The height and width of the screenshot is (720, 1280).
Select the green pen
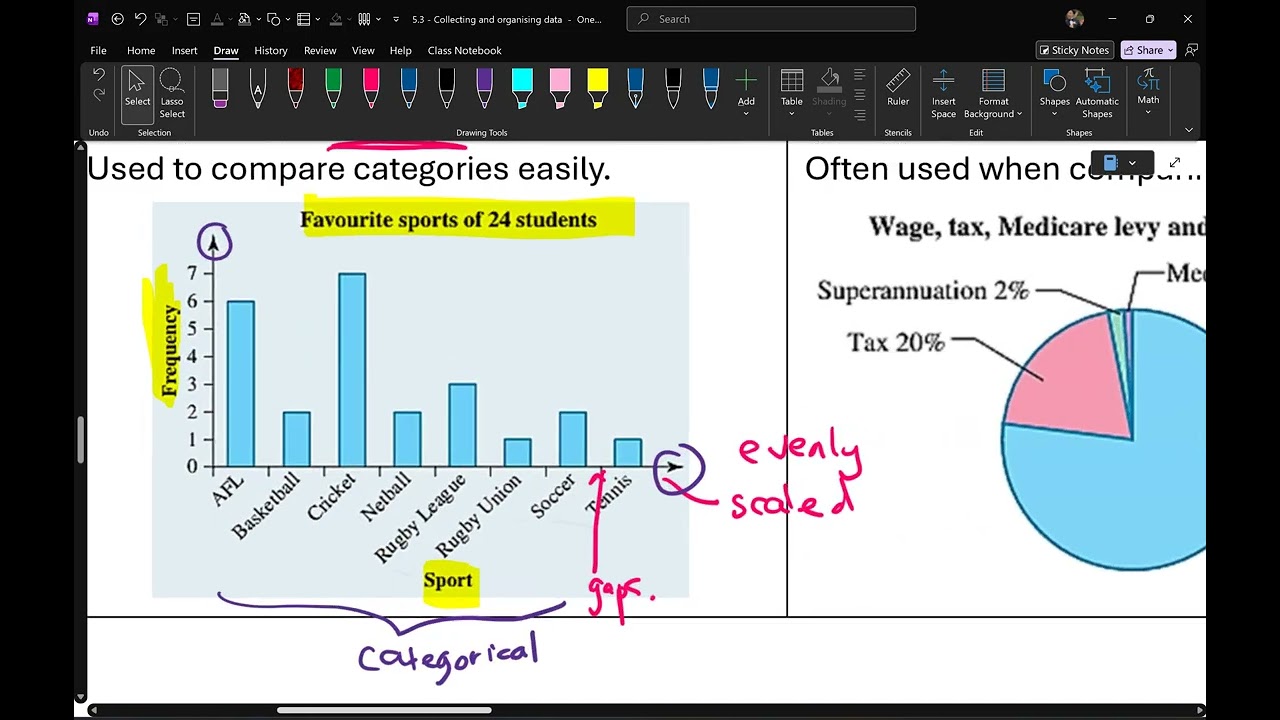pyautogui.click(x=333, y=88)
